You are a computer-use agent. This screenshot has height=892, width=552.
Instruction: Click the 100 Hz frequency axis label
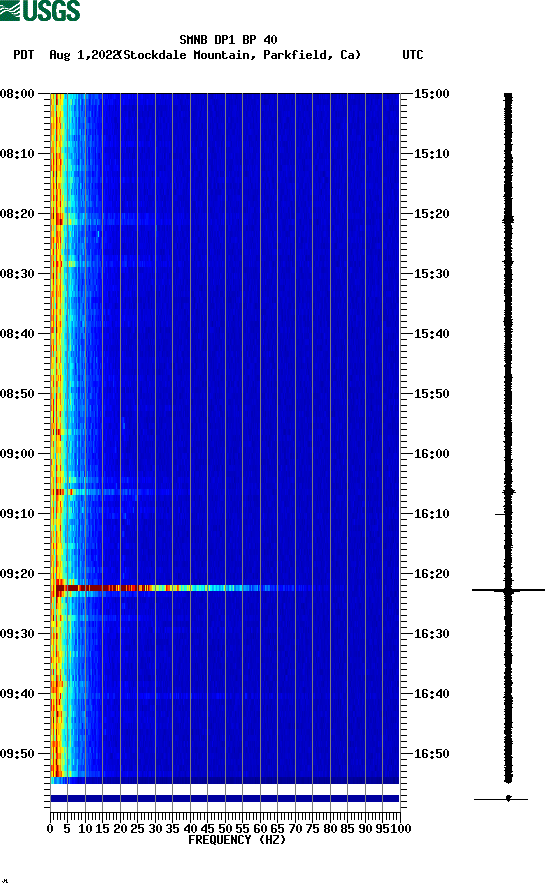coord(401,829)
